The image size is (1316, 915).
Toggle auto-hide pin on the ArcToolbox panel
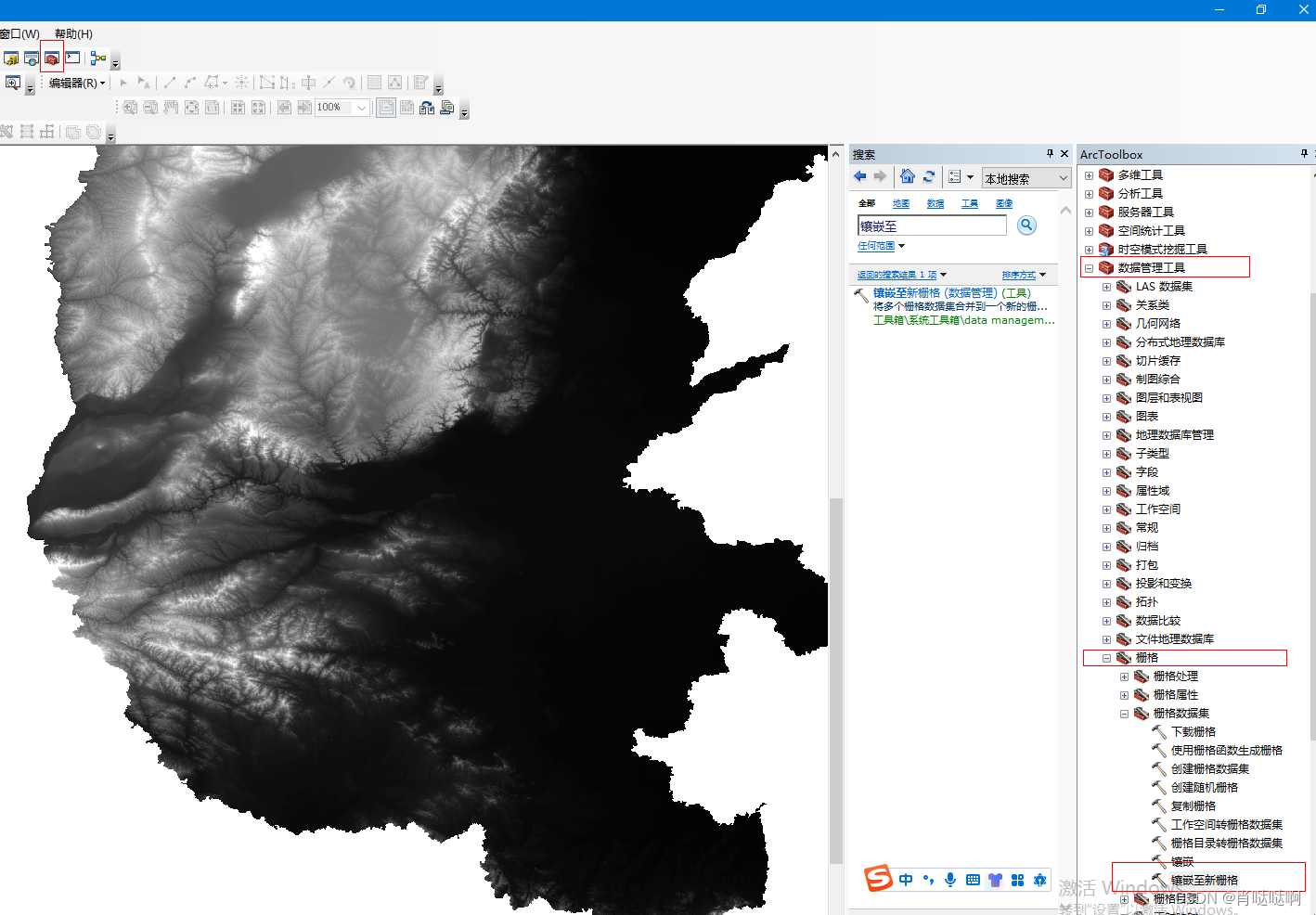pos(1302,153)
